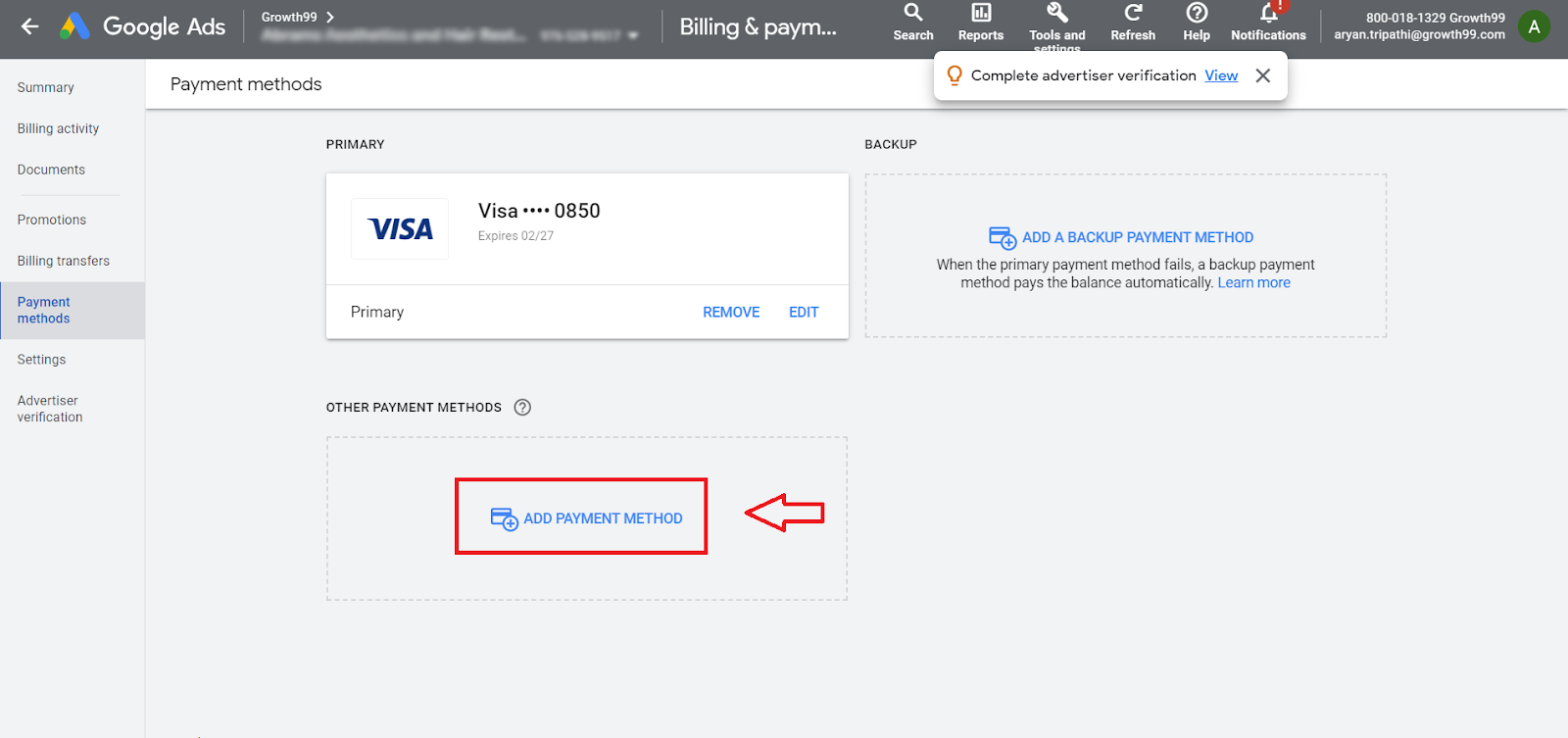Expand the Growth99 account chevron

point(330,17)
